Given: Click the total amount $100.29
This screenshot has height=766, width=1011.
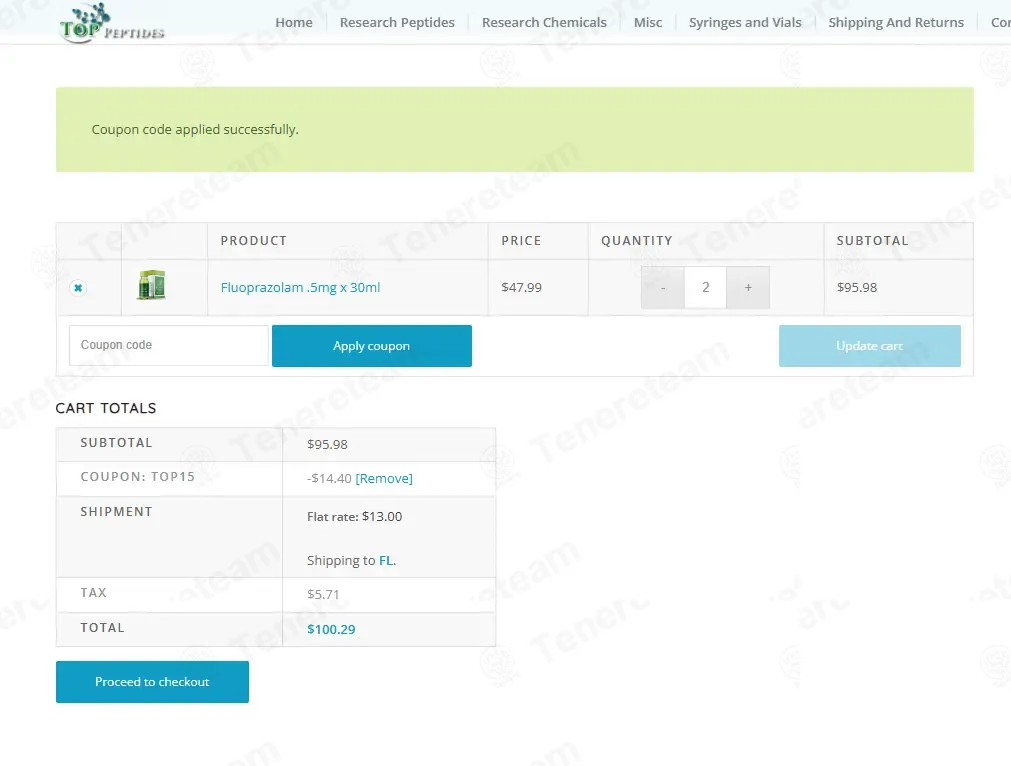Looking at the screenshot, I should (331, 629).
